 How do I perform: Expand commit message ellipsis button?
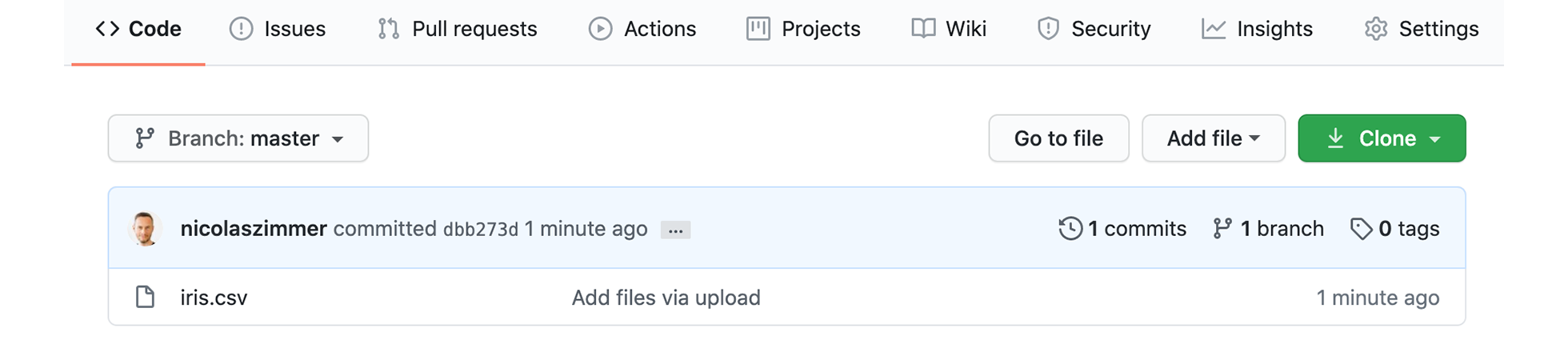(x=675, y=230)
